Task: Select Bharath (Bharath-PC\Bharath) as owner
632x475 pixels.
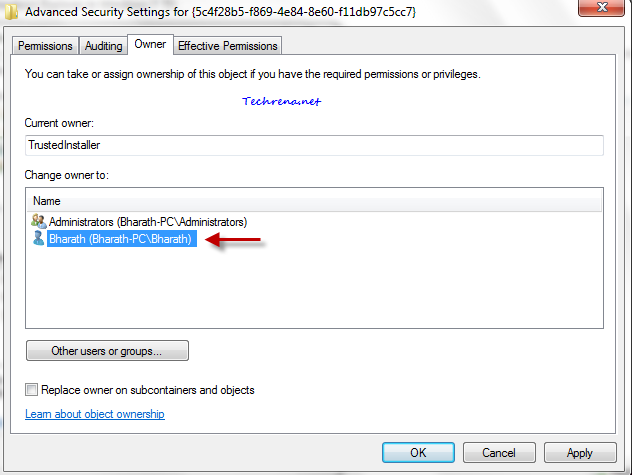Action: [120, 239]
